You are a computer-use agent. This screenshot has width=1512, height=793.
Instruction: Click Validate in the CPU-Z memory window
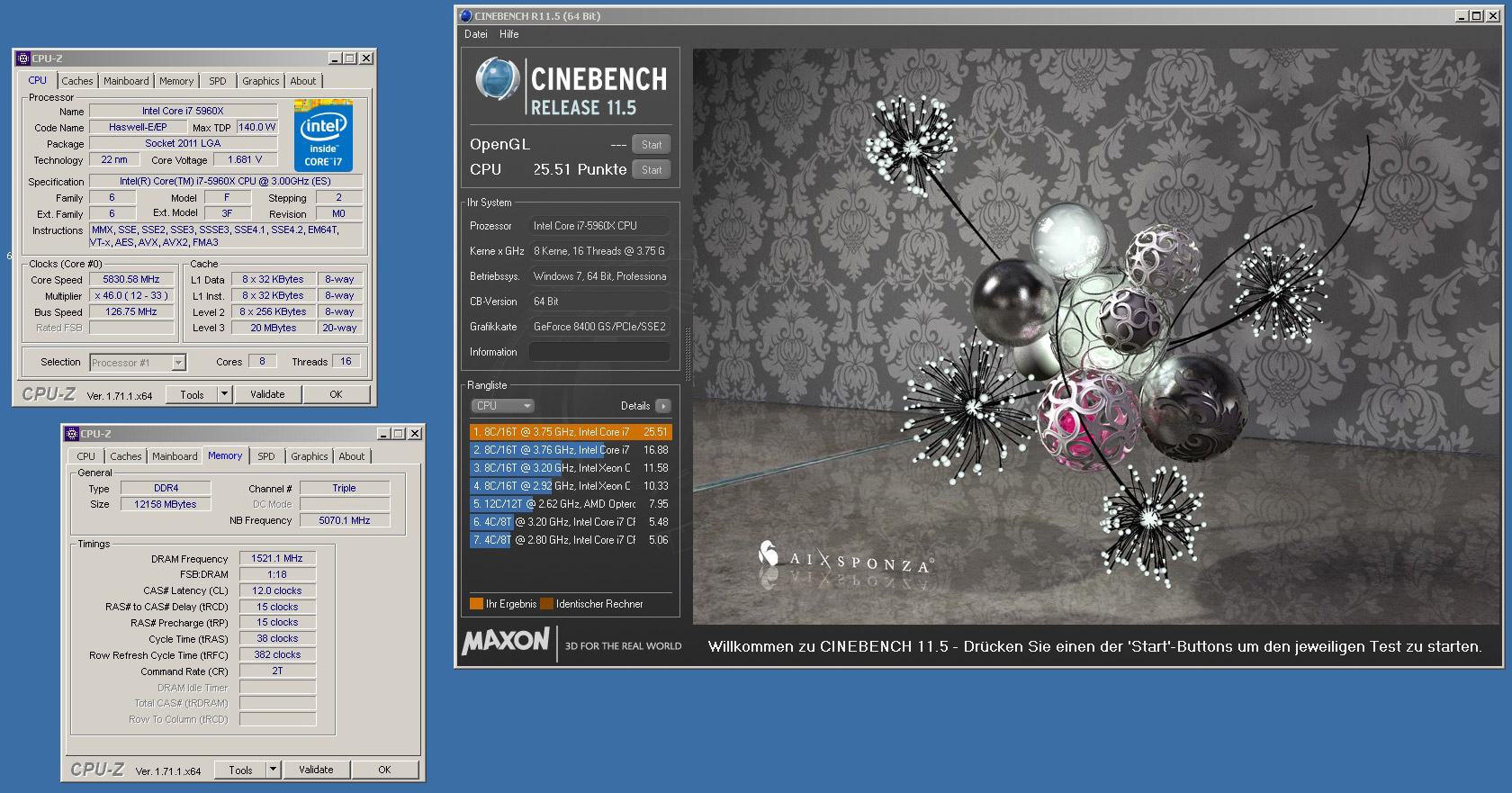(316, 770)
